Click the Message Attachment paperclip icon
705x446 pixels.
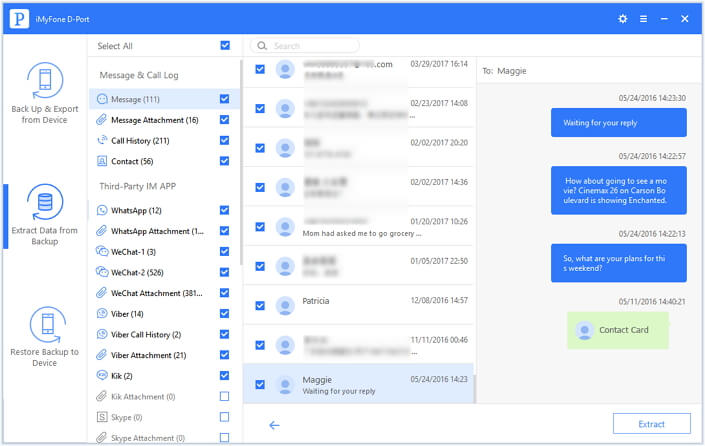point(102,120)
